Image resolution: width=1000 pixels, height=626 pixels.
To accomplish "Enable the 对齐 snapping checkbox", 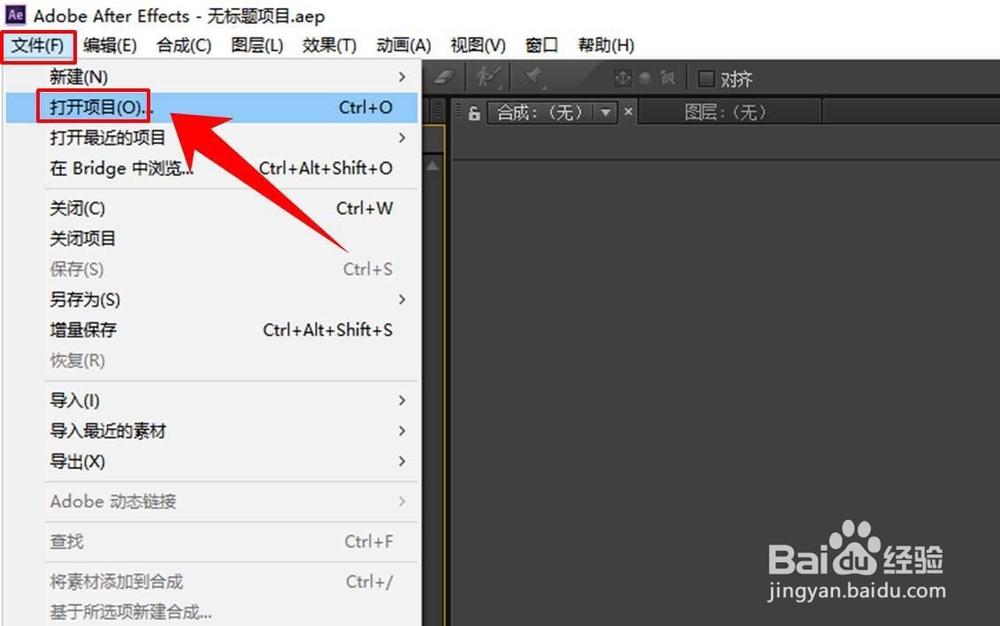I will point(705,78).
